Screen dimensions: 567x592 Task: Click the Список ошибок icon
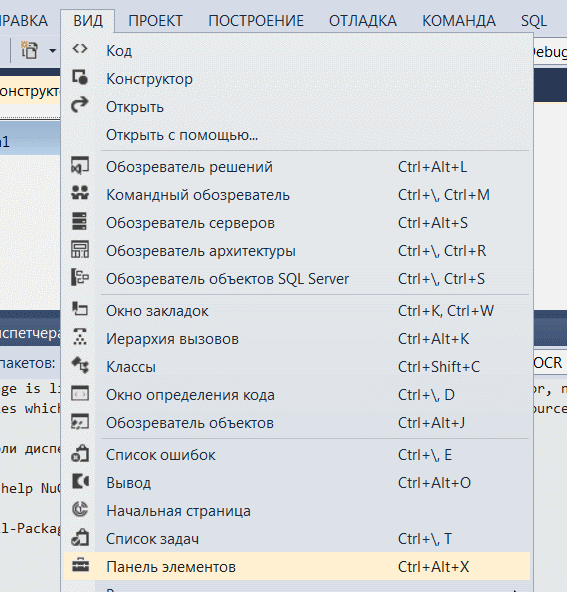(80, 453)
